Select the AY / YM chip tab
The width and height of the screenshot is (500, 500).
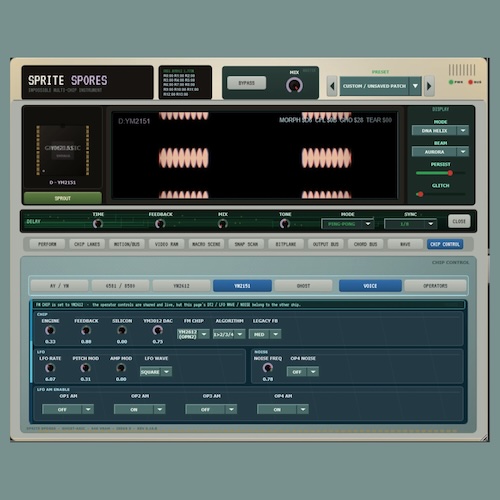click(x=59, y=286)
